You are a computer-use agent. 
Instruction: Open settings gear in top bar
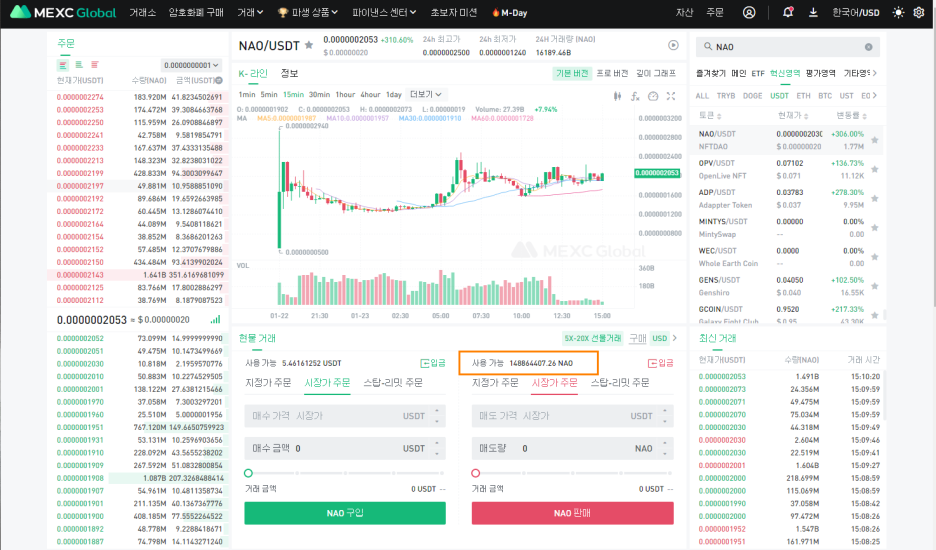click(919, 12)
